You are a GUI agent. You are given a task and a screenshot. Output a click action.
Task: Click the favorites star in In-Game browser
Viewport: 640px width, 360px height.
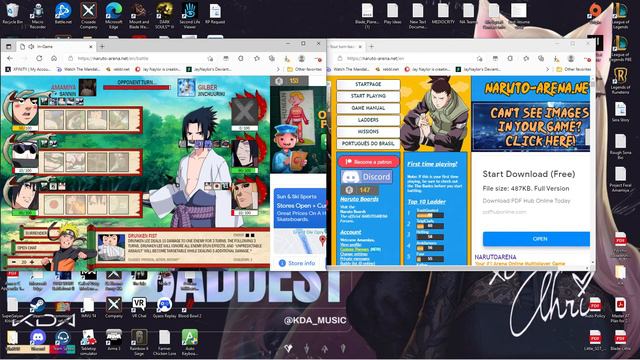point(256,58)
